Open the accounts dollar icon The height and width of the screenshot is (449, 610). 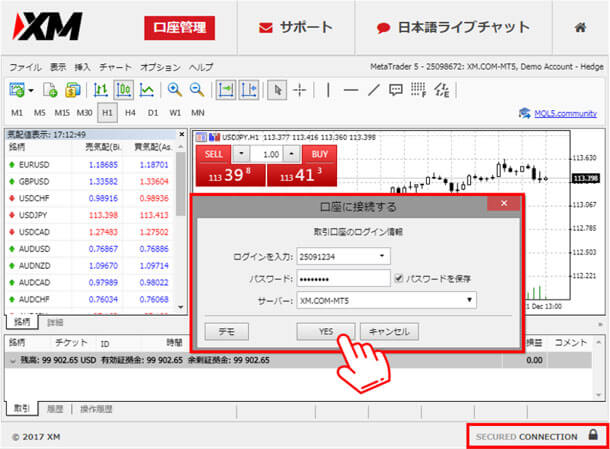point(72,90)
